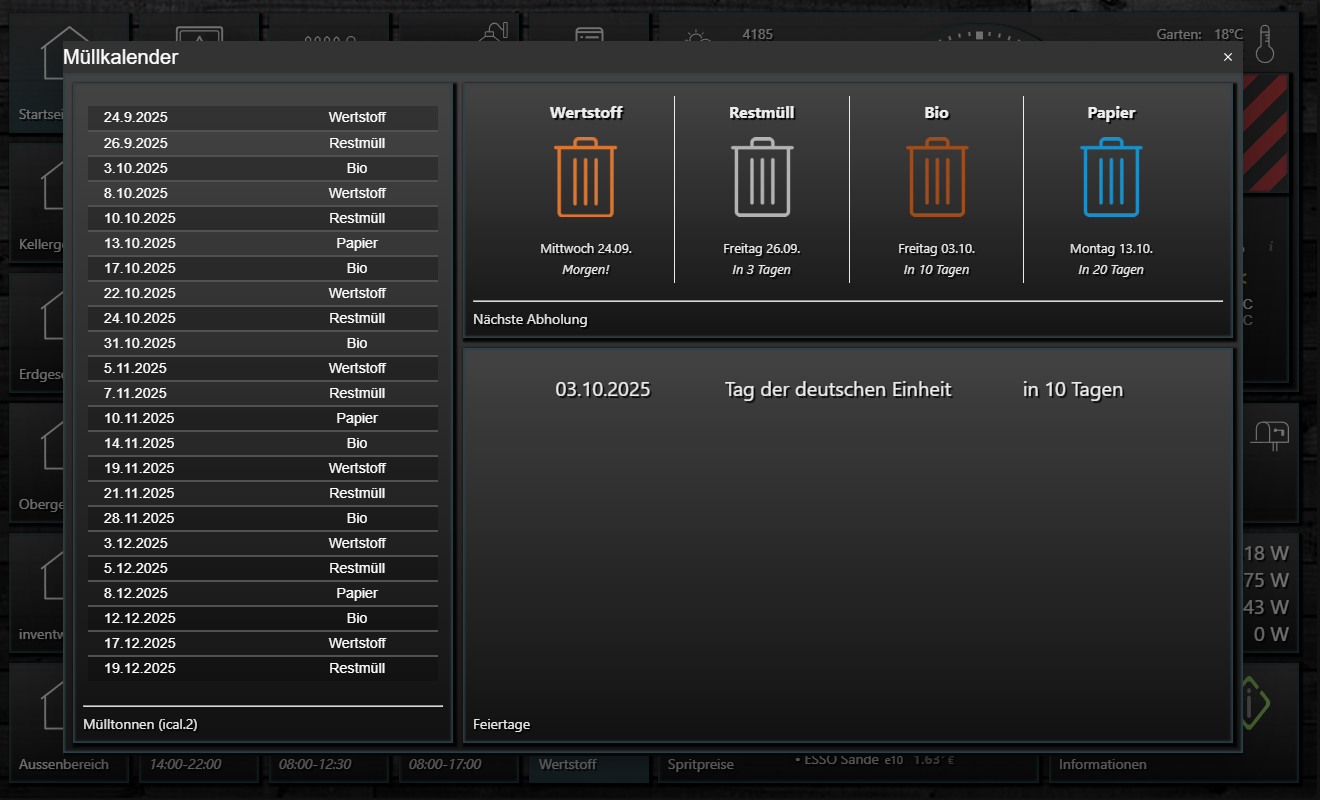The height and width of the screenshot is (800, 1320).
Task: Click the Mittwoch 24.09. pickup date text
Action: pyautogui.click(x=586, y=249)
